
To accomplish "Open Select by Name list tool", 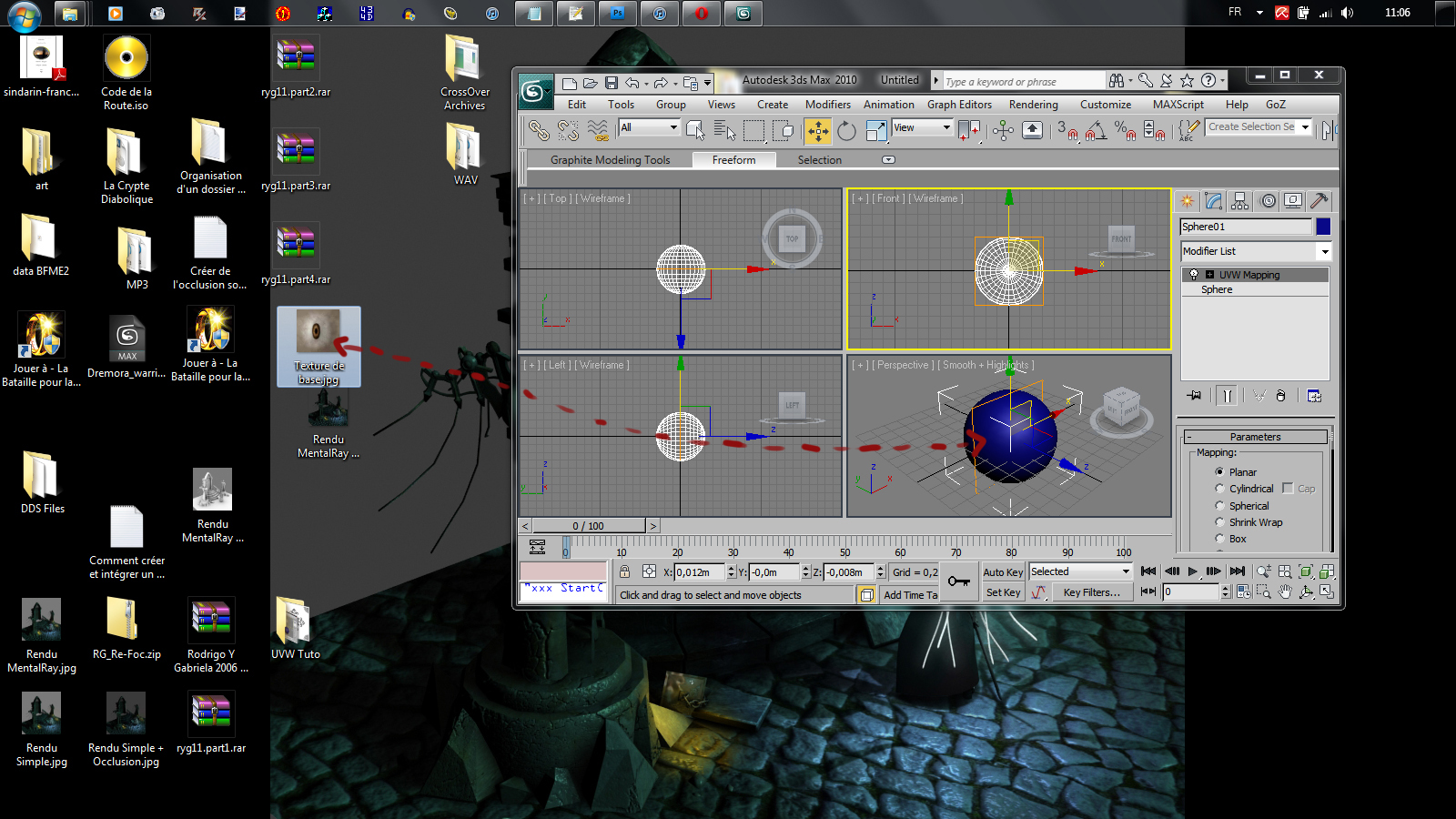I will click(x=724, y=131).
